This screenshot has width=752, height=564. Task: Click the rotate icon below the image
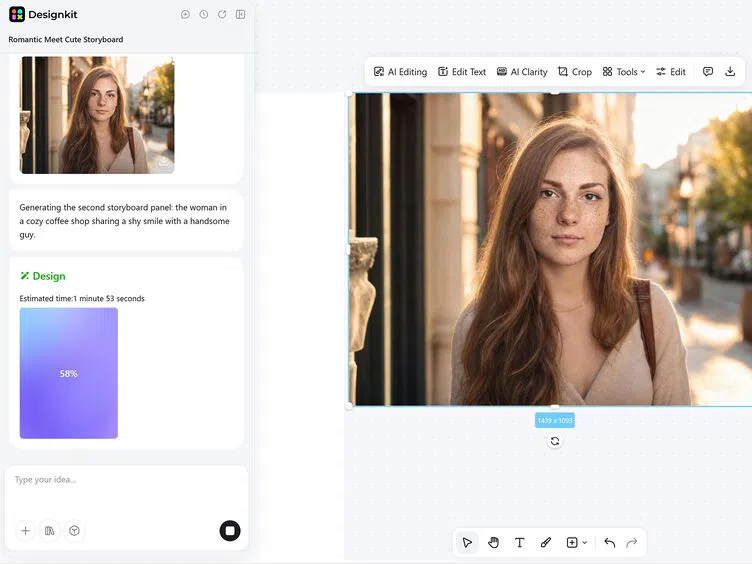[555, 441]
